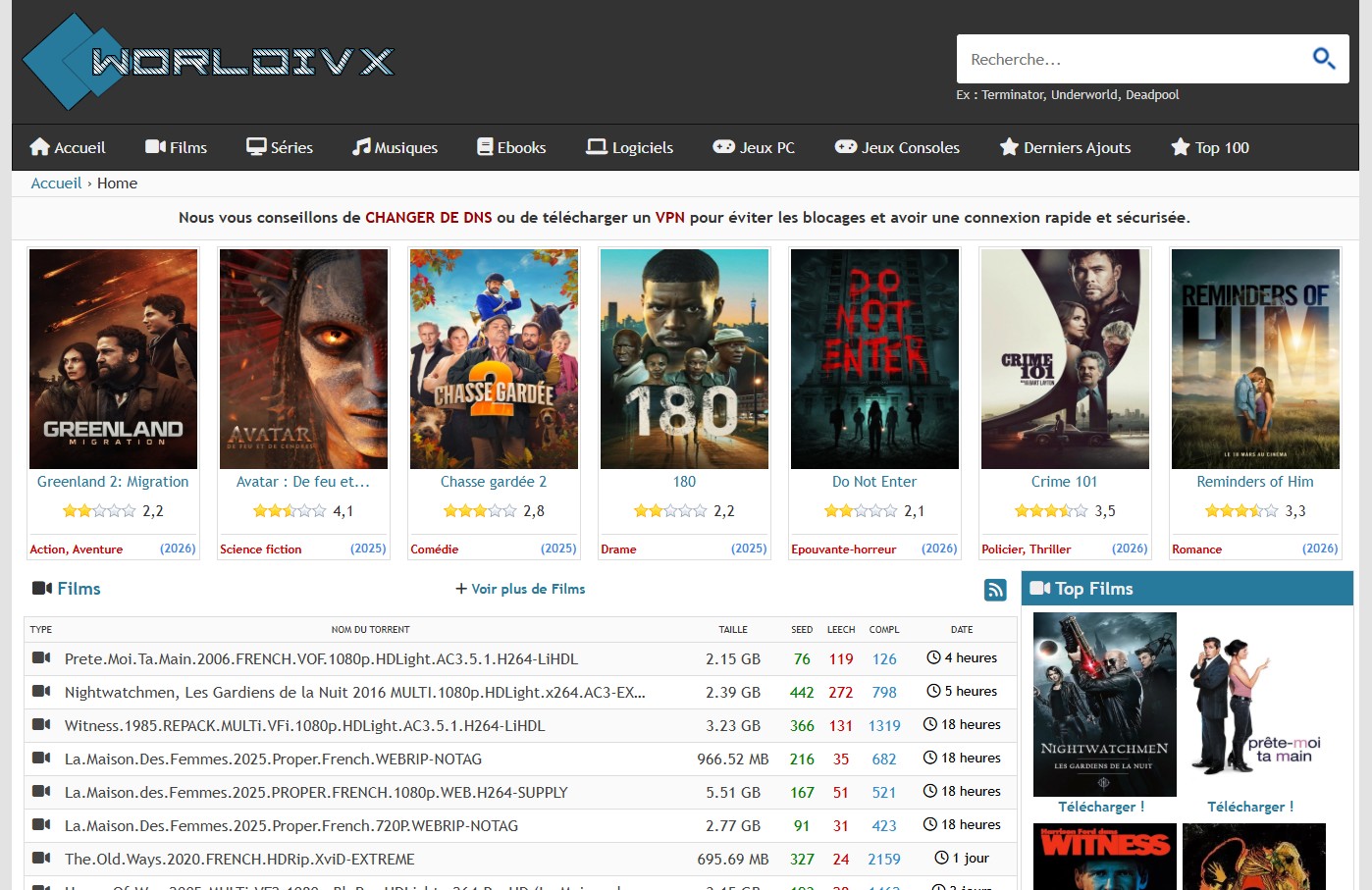
Task: Click the Do Not Enter title link
Action: click(x=874, y=482)
